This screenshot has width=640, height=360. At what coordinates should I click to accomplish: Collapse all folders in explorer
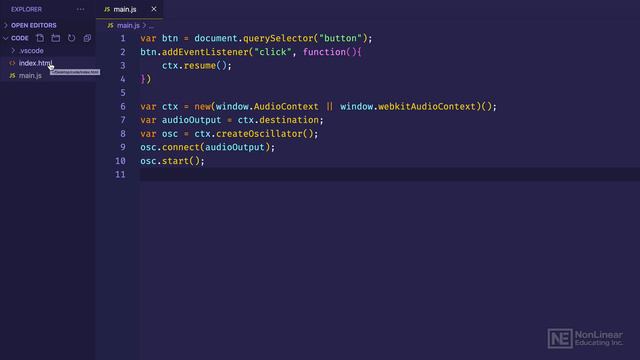tap(87, 38)
